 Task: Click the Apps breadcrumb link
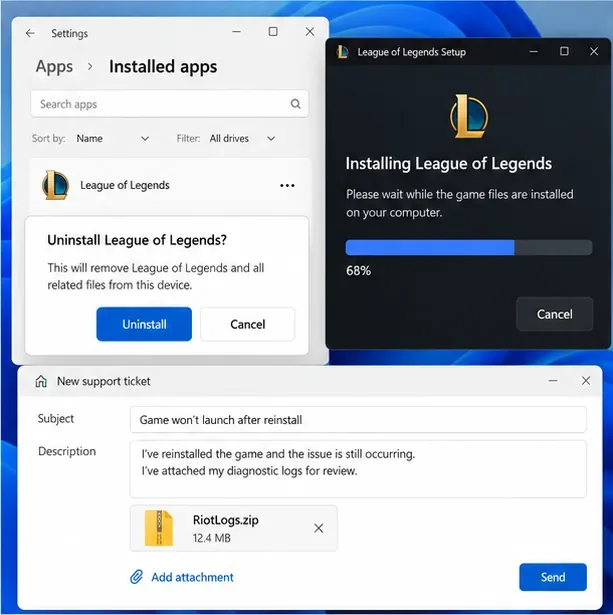(x=54, y=67)
